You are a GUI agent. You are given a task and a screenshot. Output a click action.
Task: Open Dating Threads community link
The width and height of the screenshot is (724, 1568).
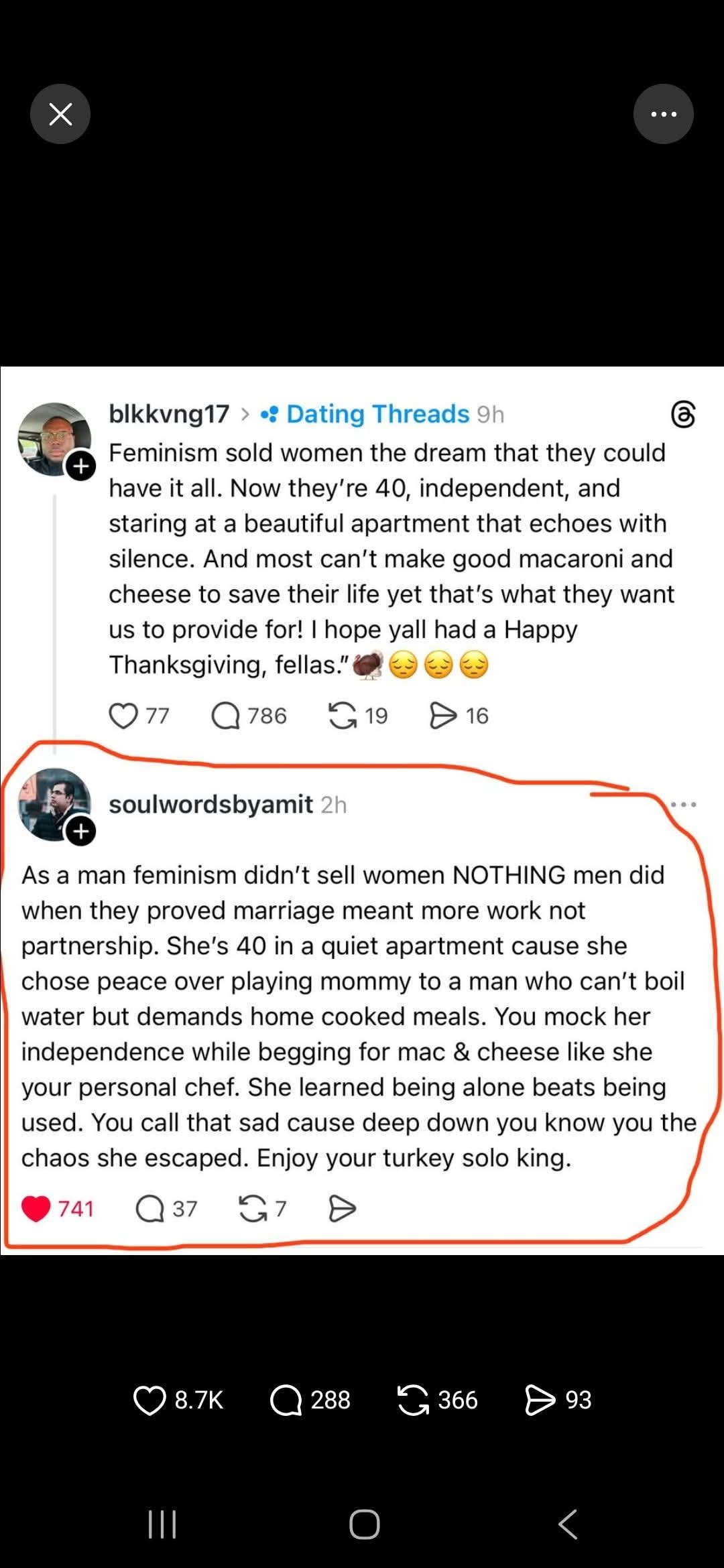(x=377, y=414)
